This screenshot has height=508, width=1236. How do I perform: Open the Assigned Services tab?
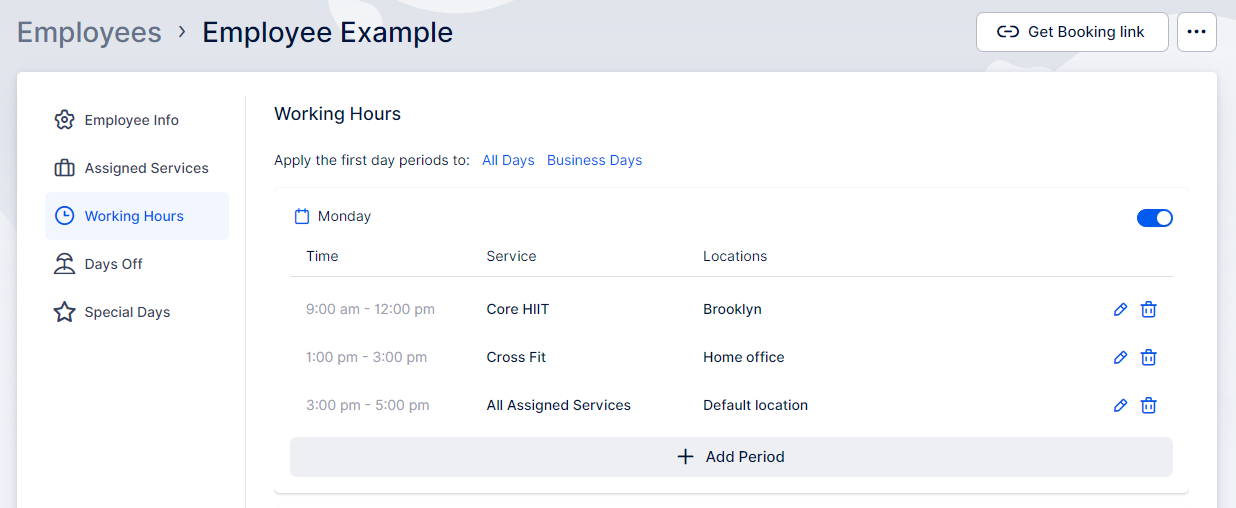coord(137,168)
